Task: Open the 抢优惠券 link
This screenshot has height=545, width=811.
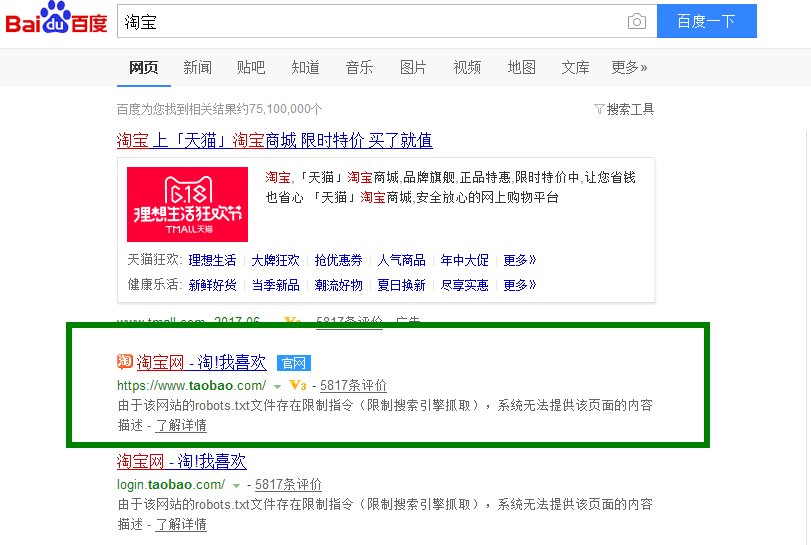Action: tap(338, 260)
